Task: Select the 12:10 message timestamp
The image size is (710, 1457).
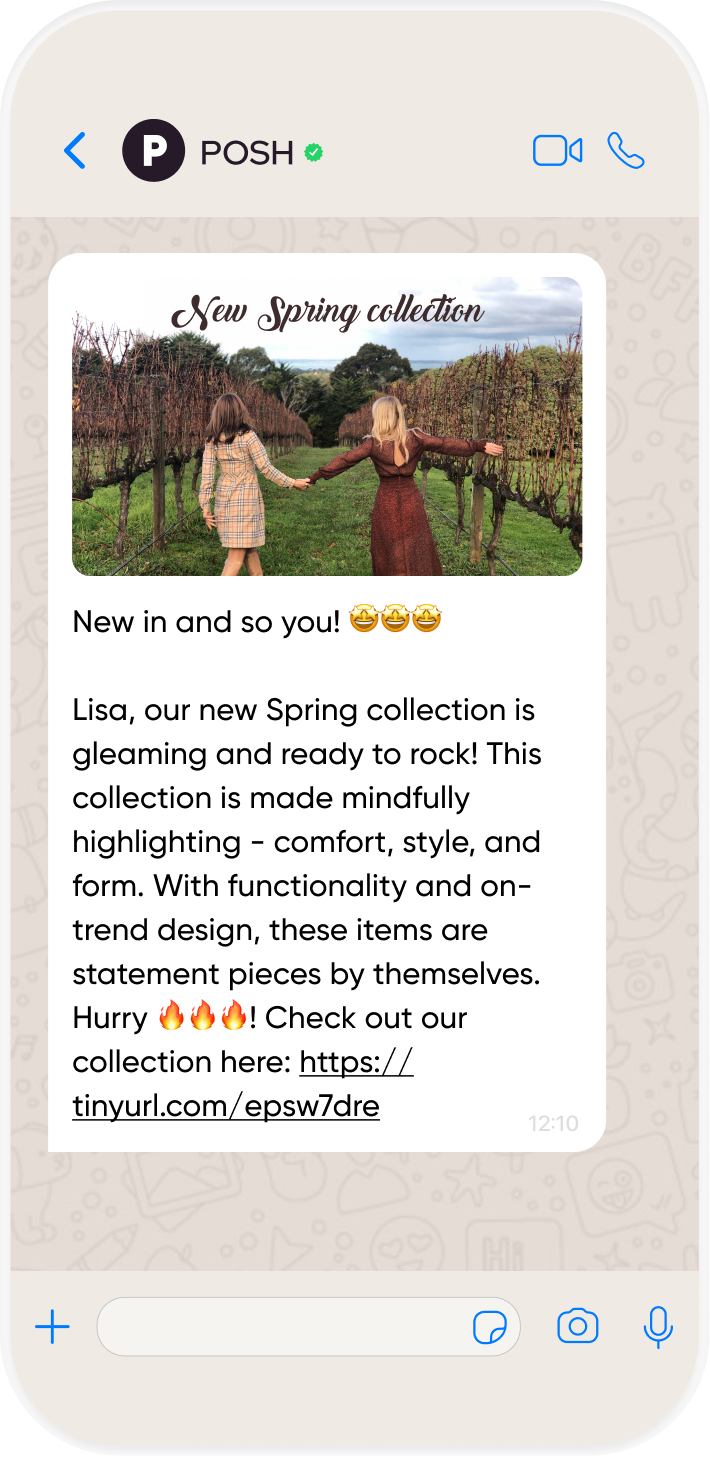Action: pos(553,1124)
